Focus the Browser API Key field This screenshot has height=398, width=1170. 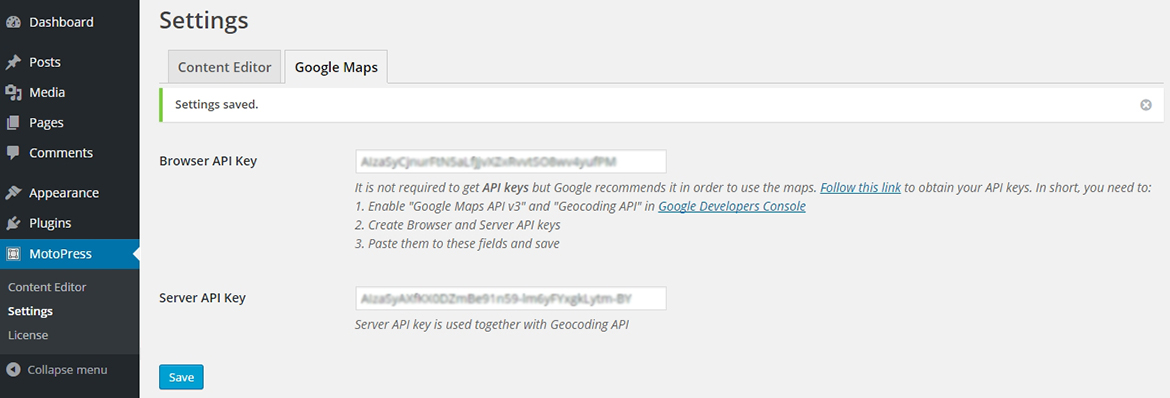click(x=510, y=161)
